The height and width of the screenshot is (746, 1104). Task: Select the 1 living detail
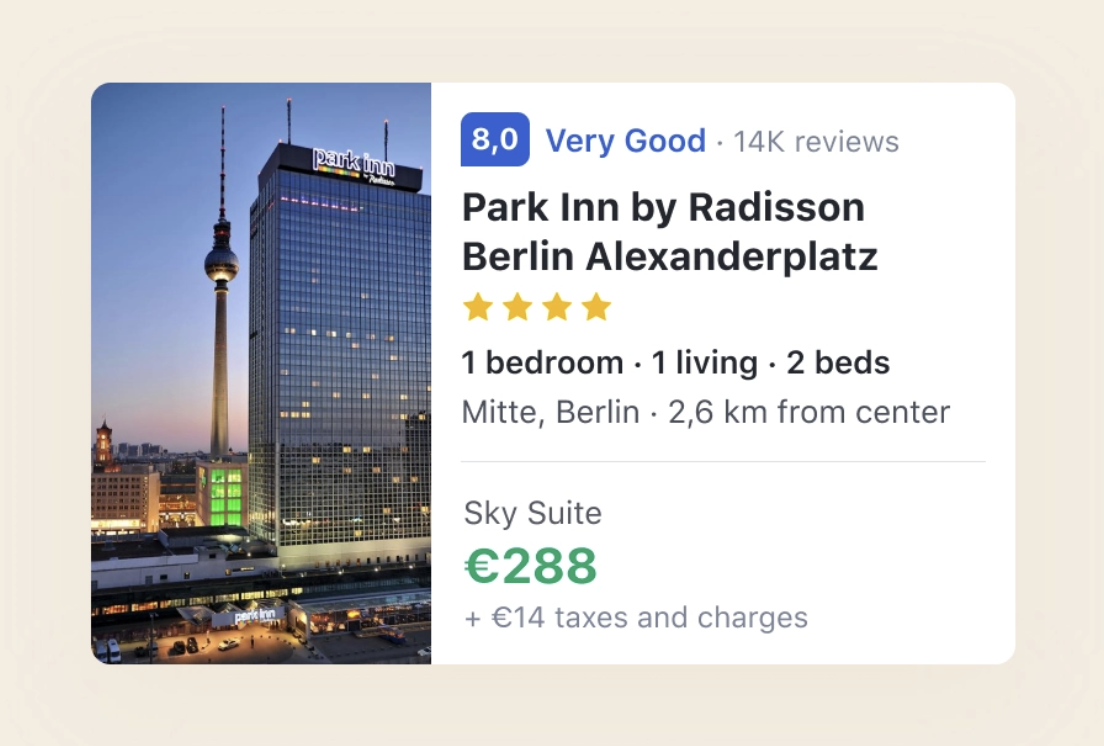pyautogui.click(x=704, y=363)
